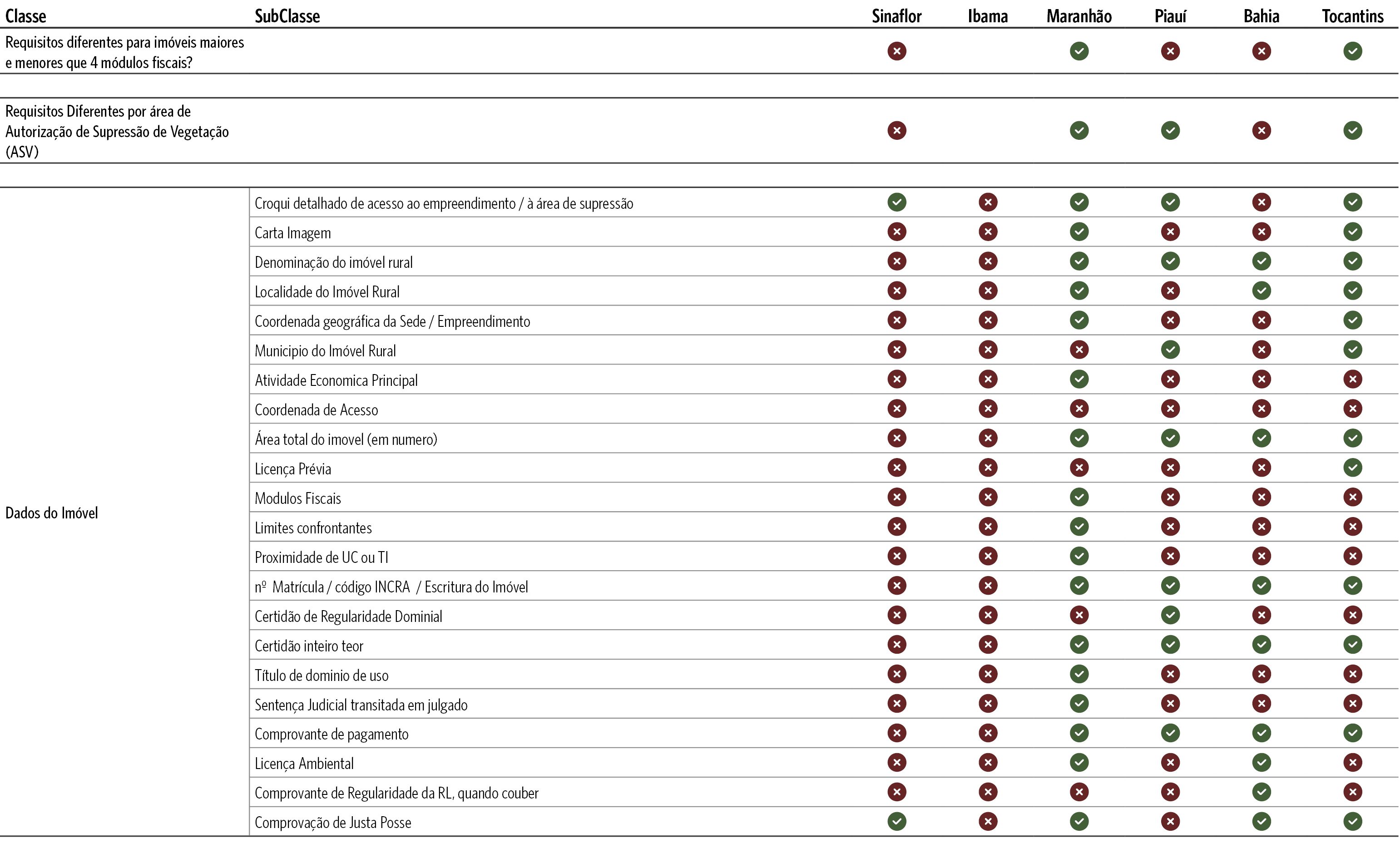The image size is (1400, 848).
Task: Click Piauí check icon in the ASV requirements row
Action: [x=1170, y=131]
